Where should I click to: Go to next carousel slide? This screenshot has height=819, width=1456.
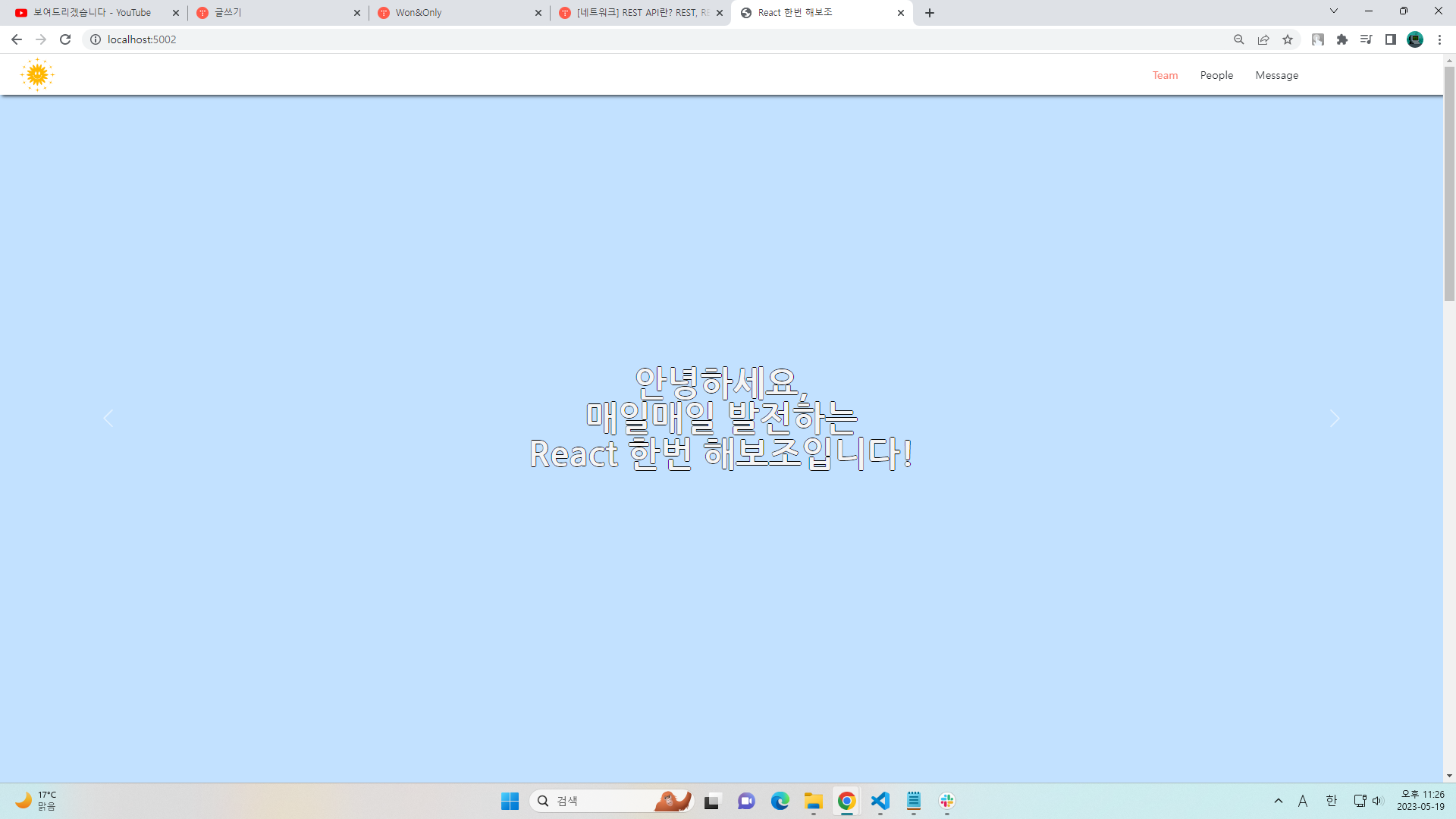coord(1335,419)
